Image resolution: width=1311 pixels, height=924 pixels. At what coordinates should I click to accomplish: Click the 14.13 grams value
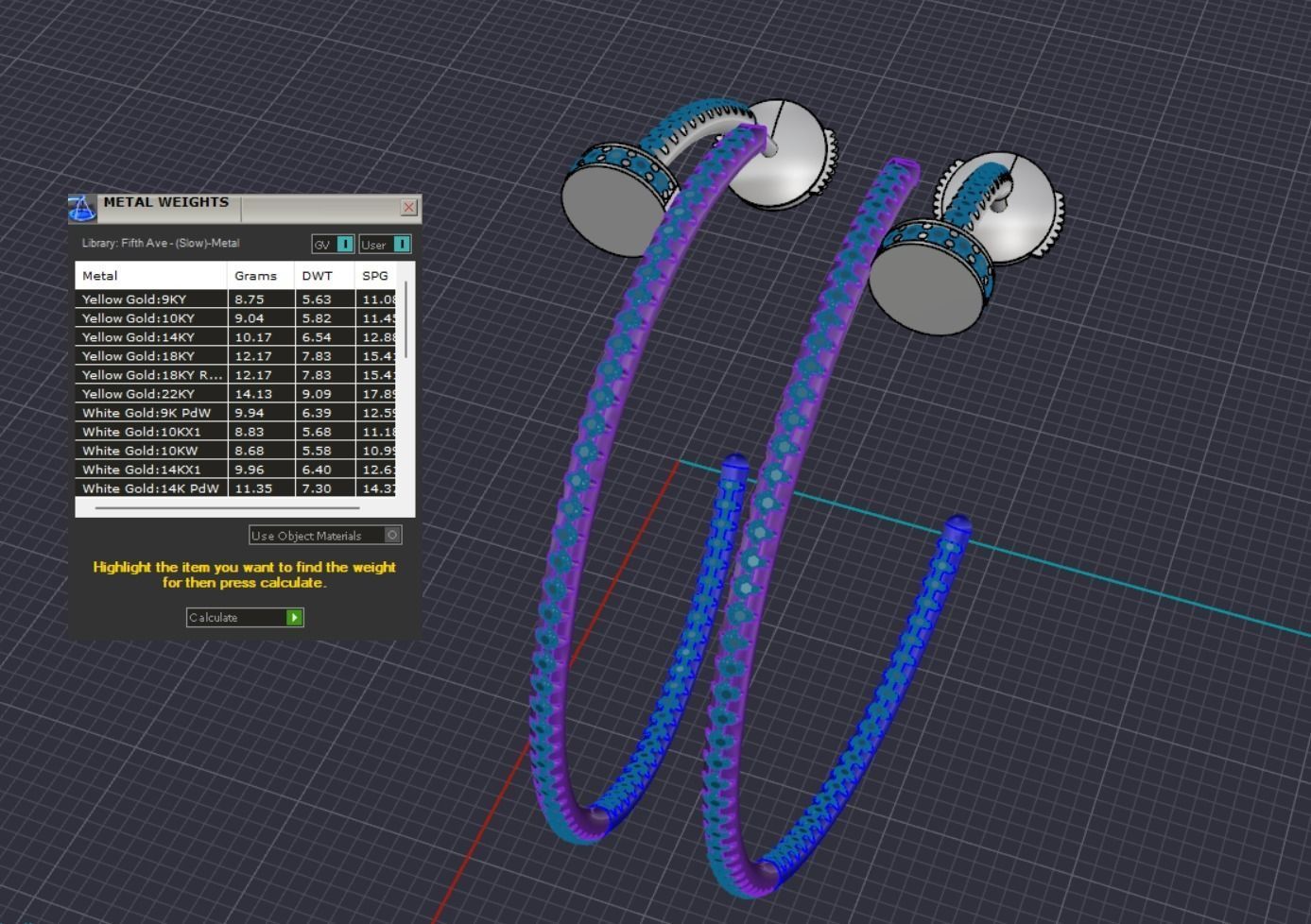[252, 394]
